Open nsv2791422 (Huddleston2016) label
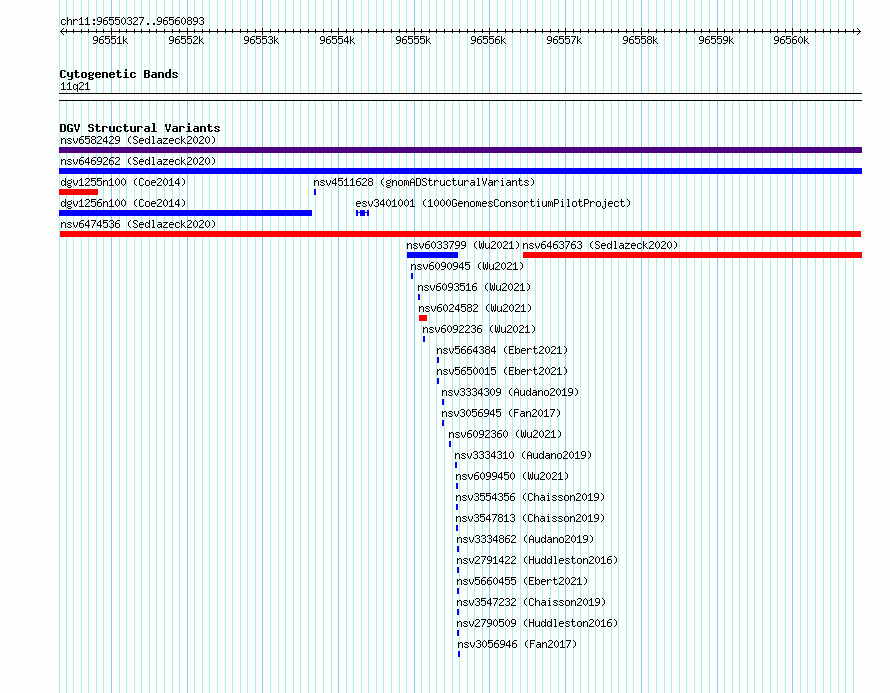890x693 pixels. (537, 560)
